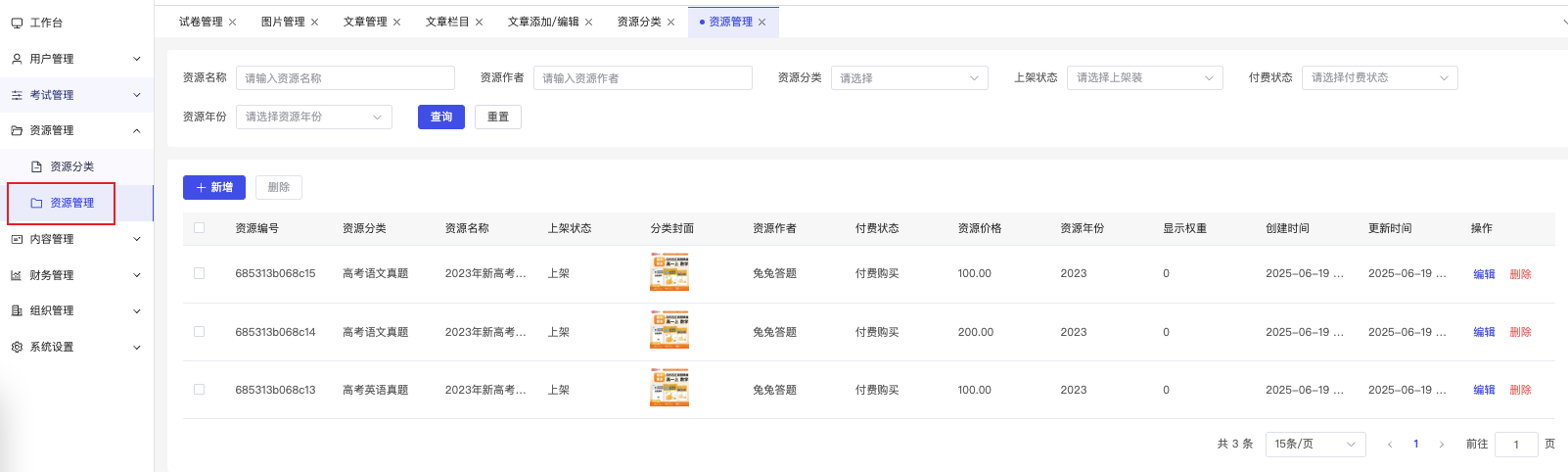Go to previous page arrow in pagination

coord(1390,445)
